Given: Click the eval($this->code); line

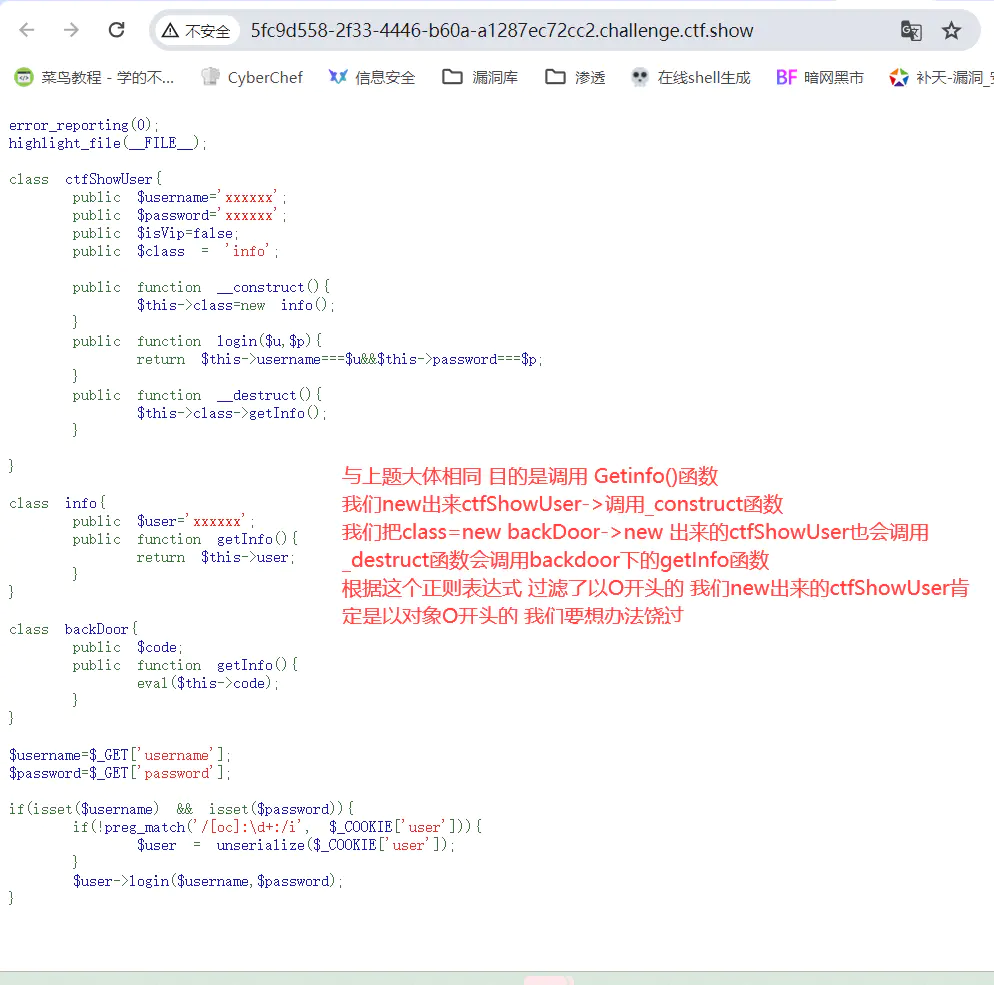Looking at the screenshot, I should 208,683.
